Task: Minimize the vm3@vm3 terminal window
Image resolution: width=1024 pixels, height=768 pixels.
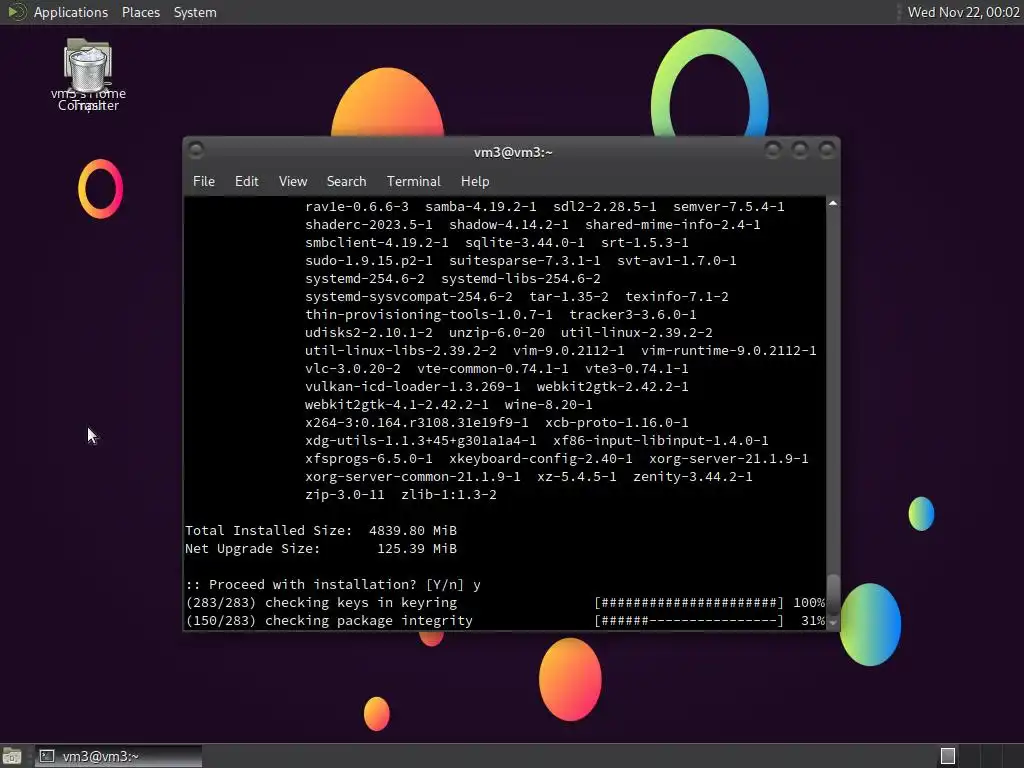Action: pos(773,150)
